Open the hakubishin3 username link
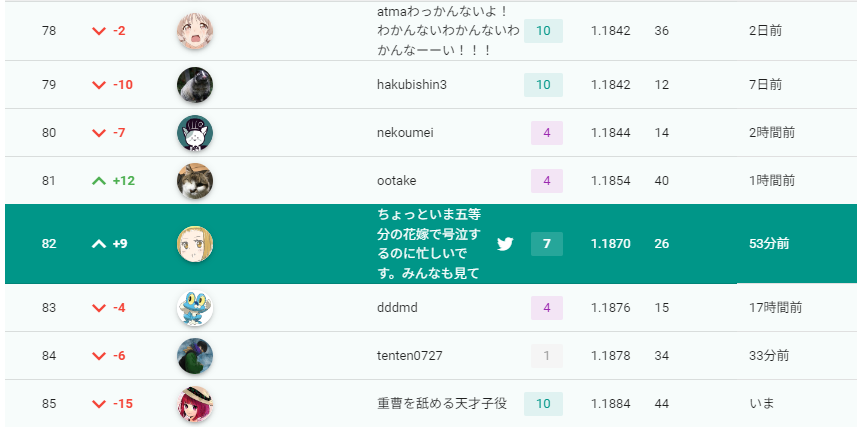 [x=412, y=85]
